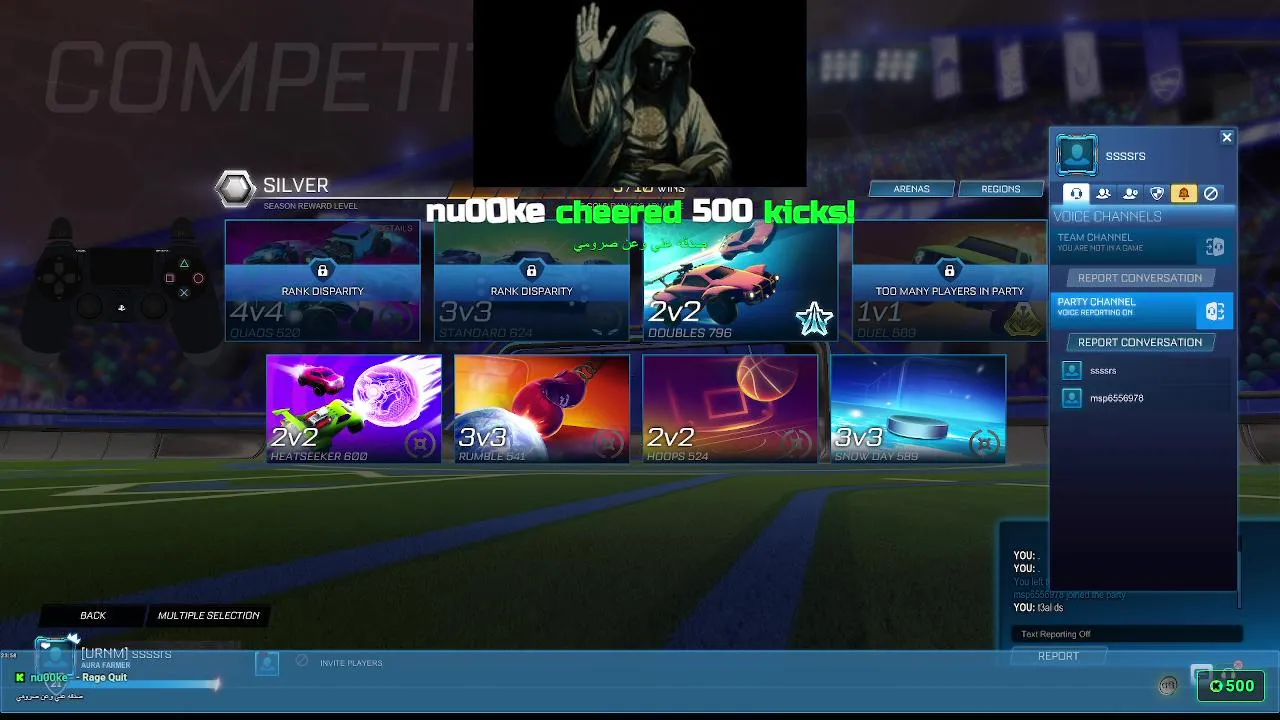The image size is (1280, 720).
Task: Select the locked Standard 3v3 playlist
Action: (531, 280)
